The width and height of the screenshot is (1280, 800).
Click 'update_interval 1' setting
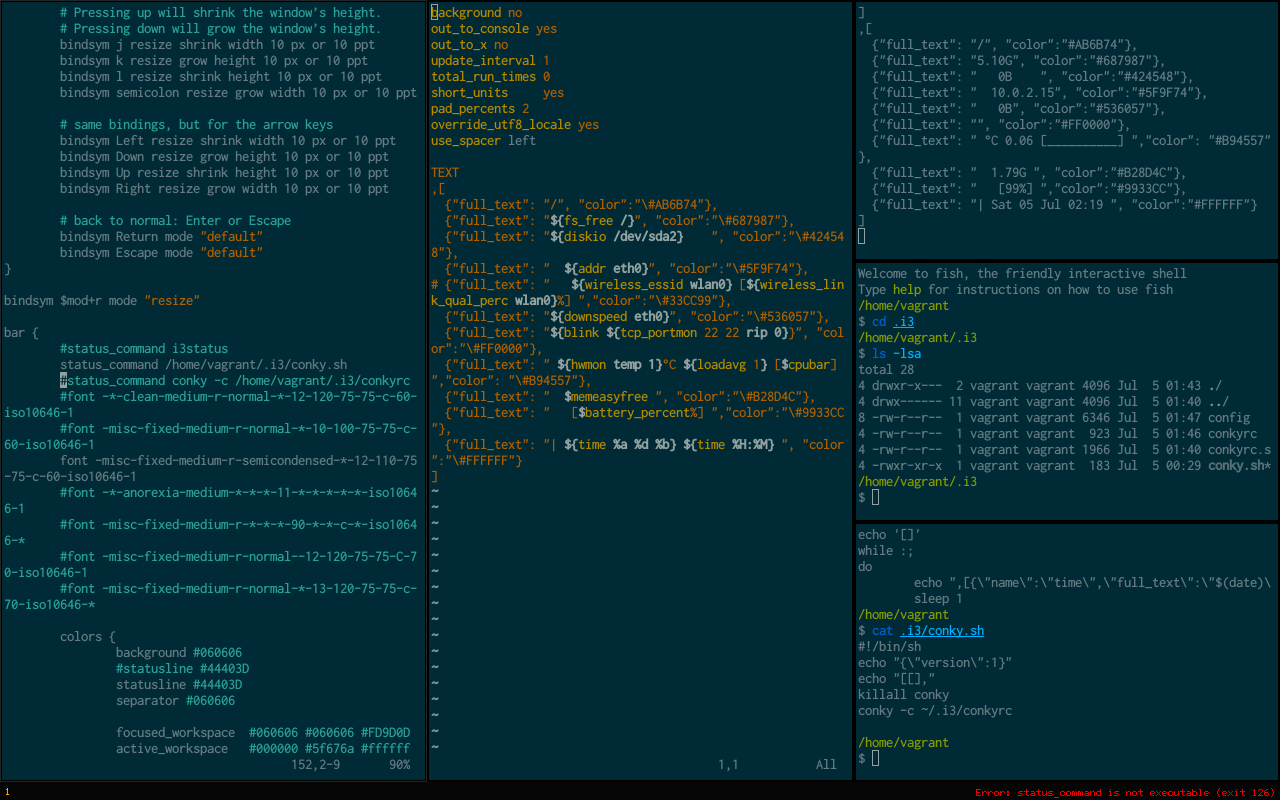(490, 61)
